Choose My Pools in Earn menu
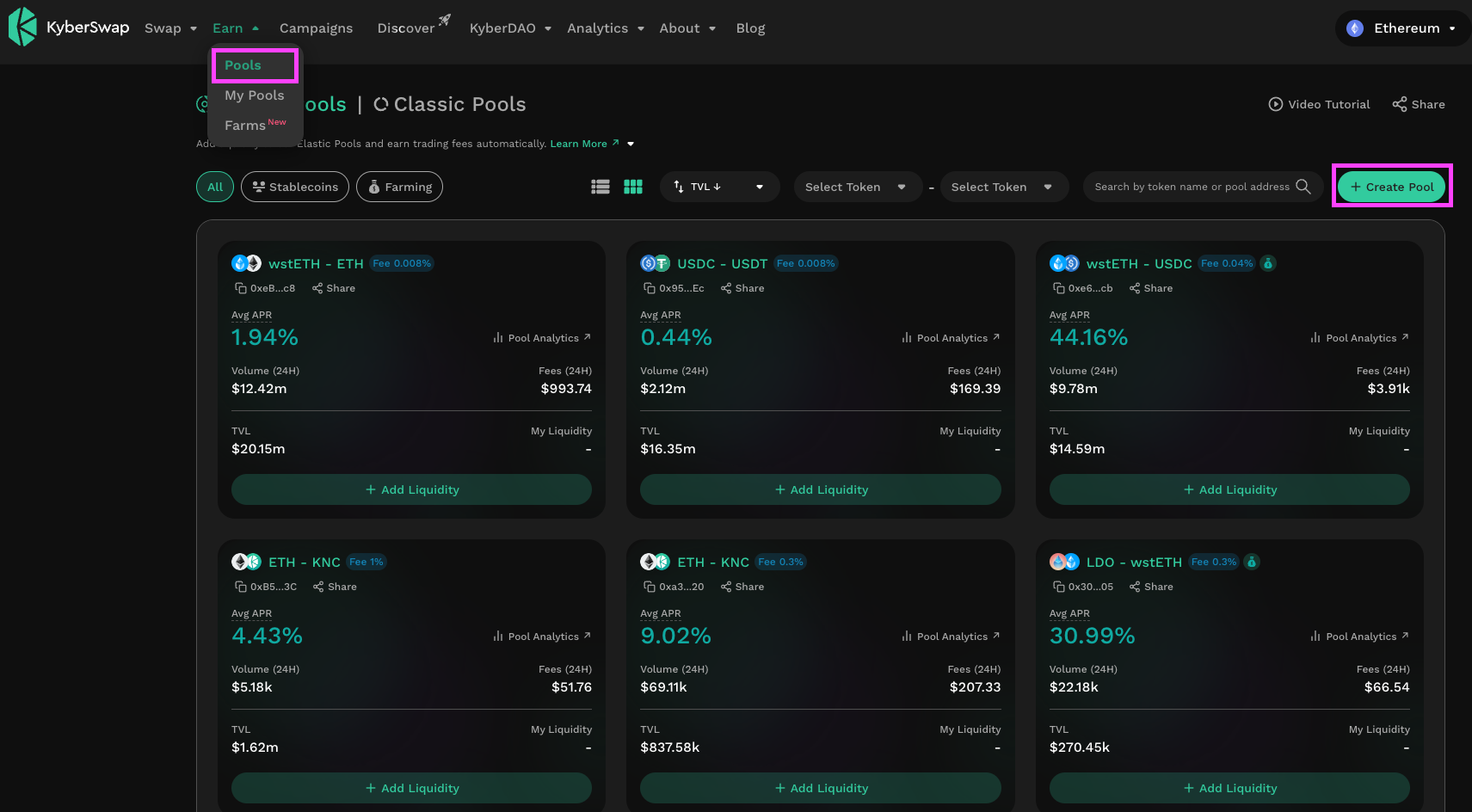1472x812 pixels. pos(255,95)
